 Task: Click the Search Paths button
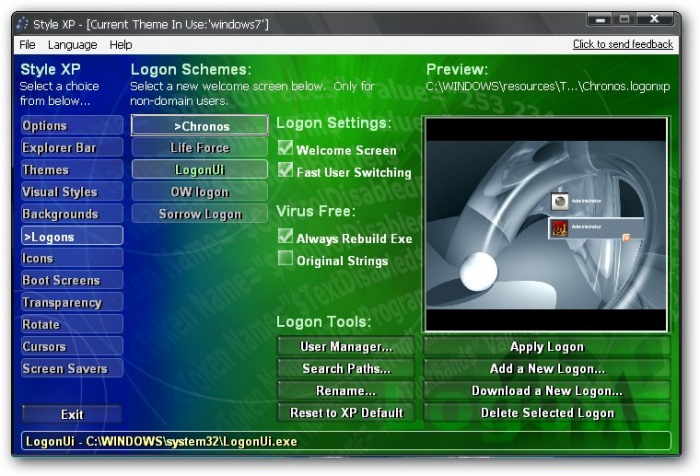click(x=346, y=369)
